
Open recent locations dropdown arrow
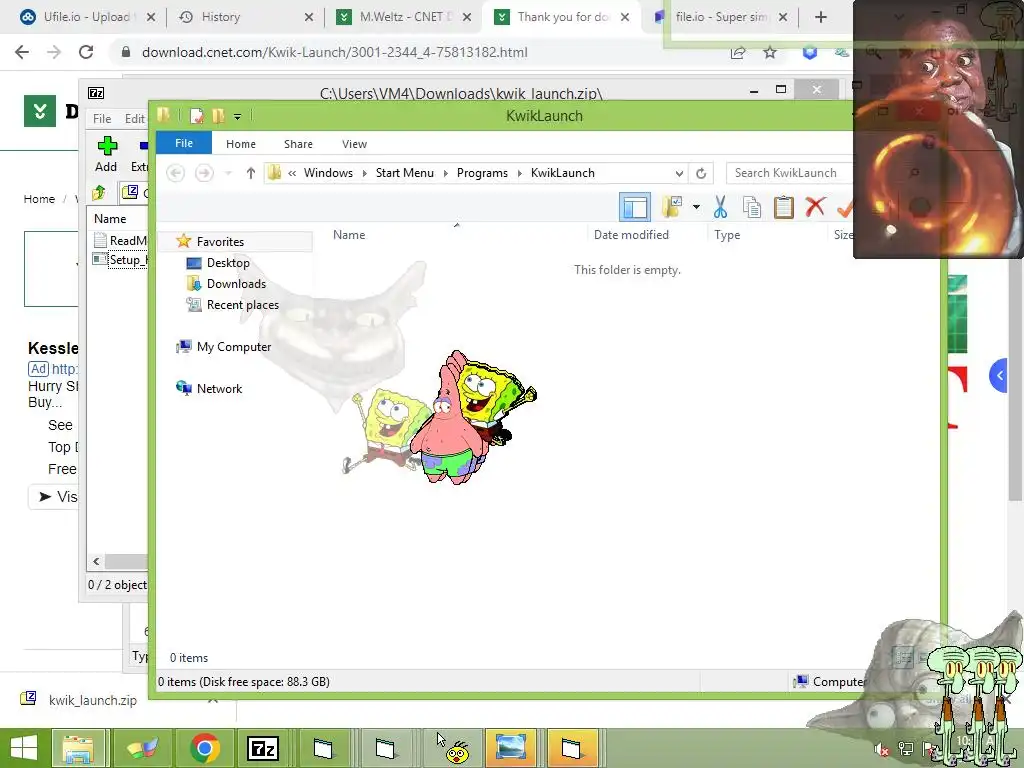[x=228, y=173]
